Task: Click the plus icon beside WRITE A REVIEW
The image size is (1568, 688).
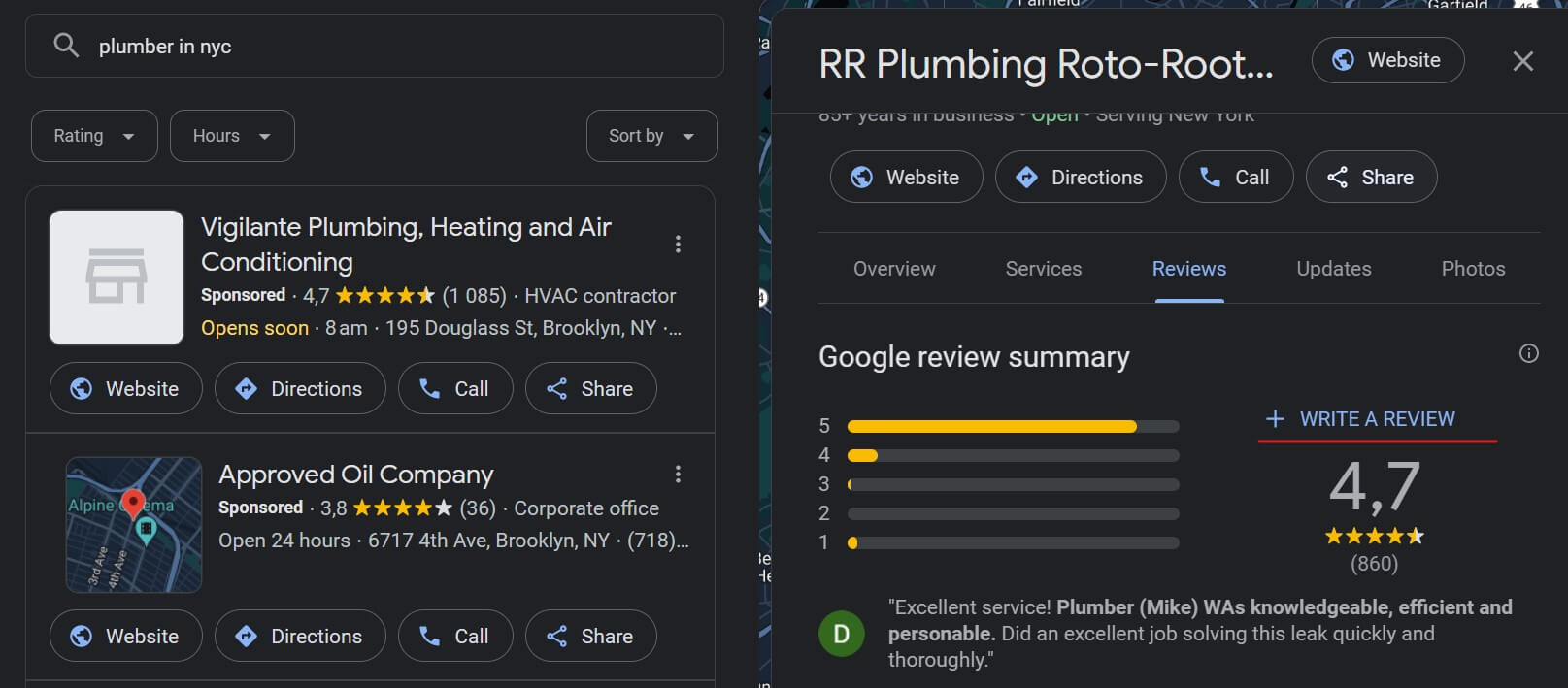Action: coord(1275,418)
